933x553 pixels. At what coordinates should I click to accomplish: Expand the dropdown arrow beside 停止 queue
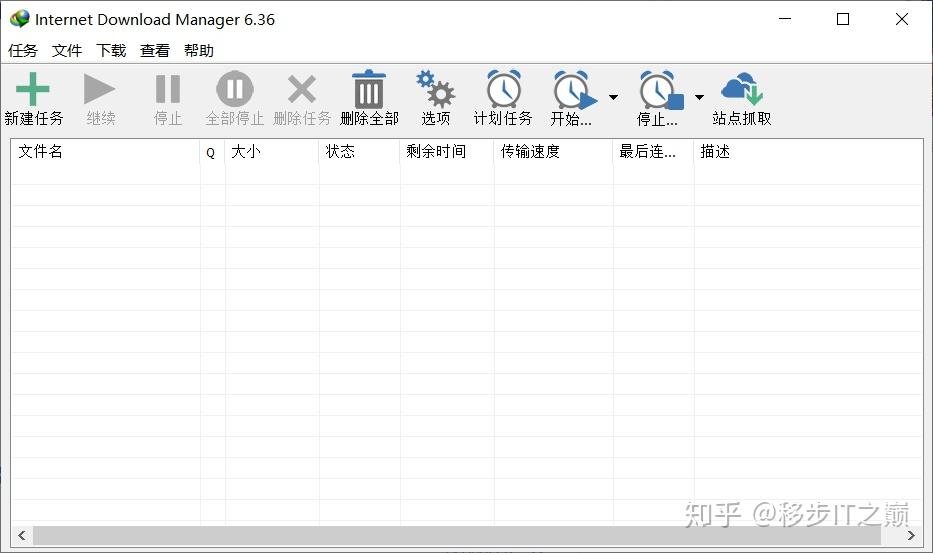click(700, 97)
